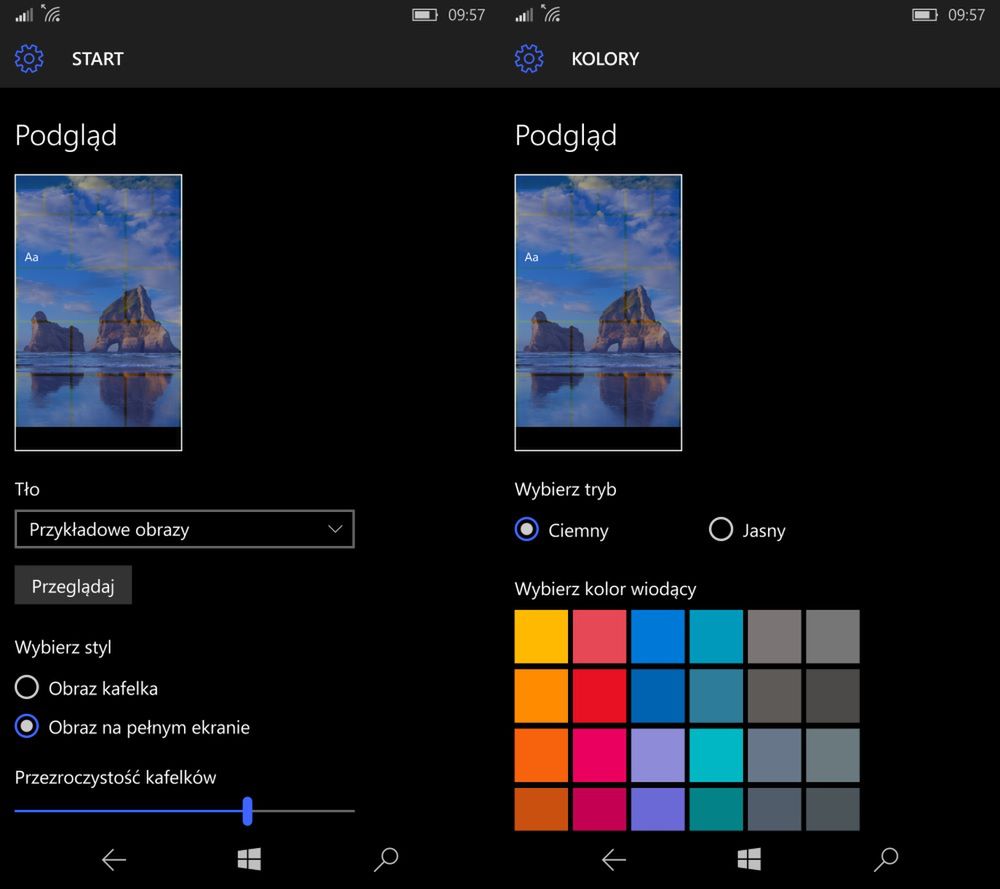Pick the turquoise swatch in third row

pos(716,755)
